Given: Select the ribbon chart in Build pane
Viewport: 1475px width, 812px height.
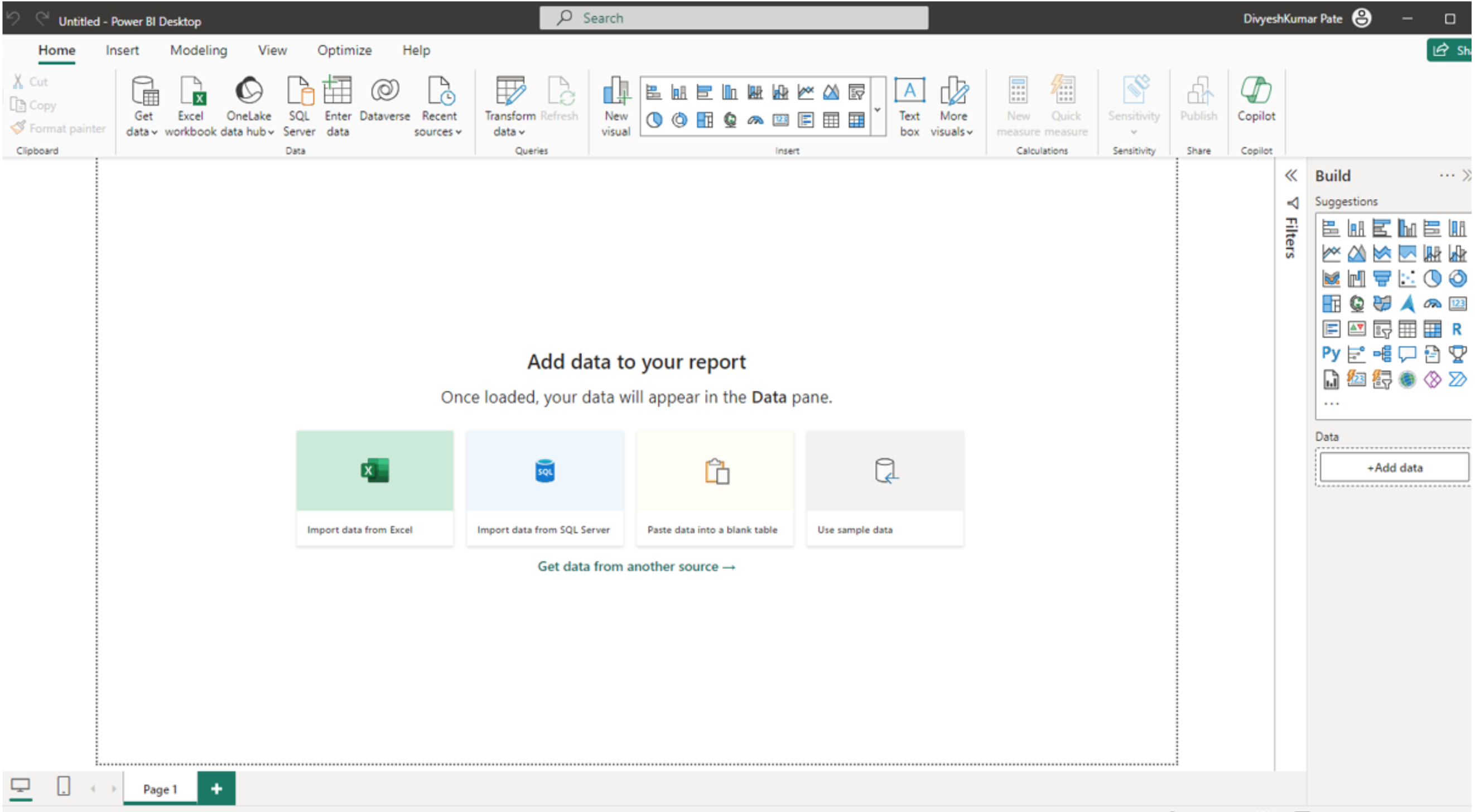Looking at the screenshot, I should pos(1331,279).
